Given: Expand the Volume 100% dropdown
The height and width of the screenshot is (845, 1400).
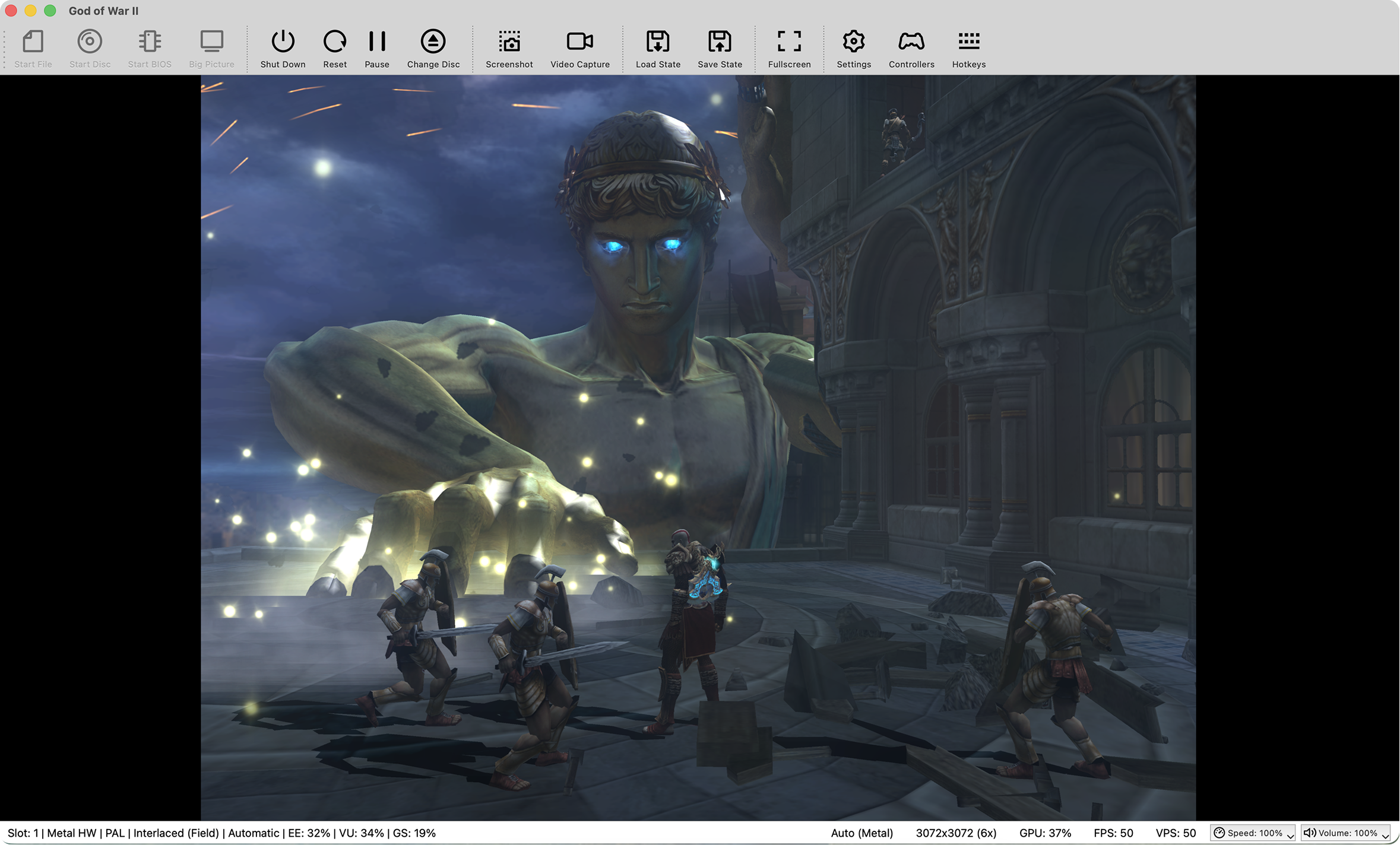Looking at the screenshot, I should (x=1346, y=833).
